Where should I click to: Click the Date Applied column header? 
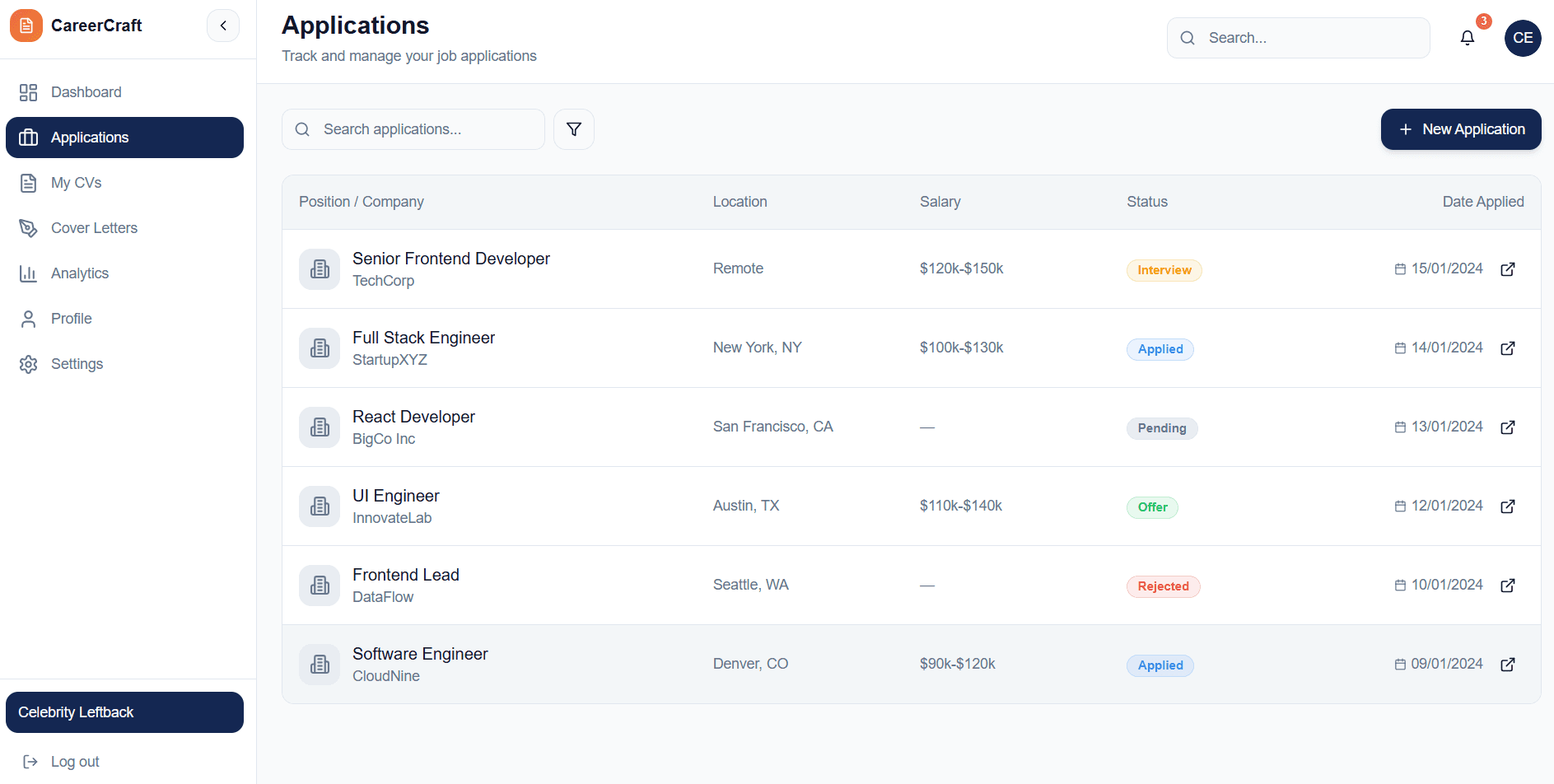click(1483, 202)
